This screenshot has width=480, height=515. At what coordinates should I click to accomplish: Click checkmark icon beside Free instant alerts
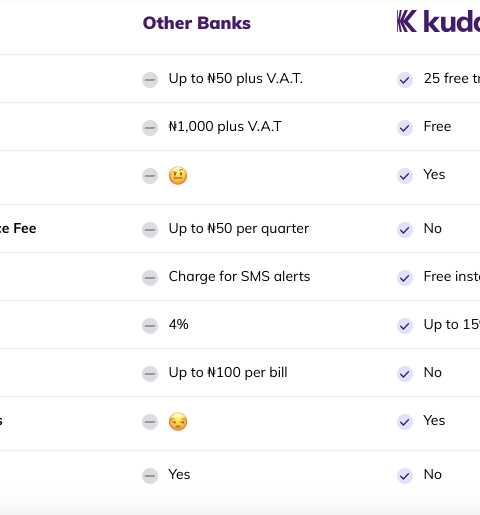405,278
